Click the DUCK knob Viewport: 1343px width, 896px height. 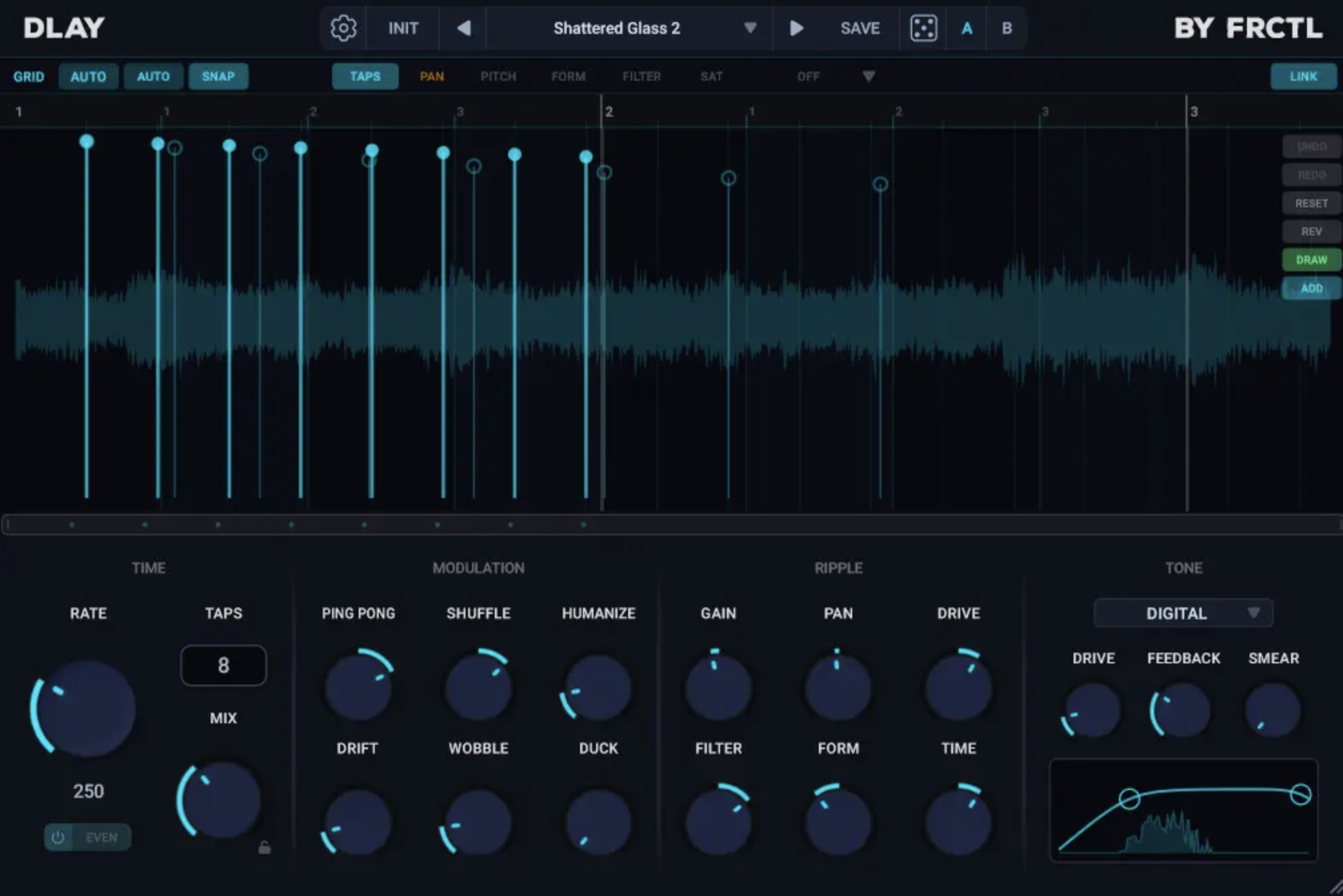[x=598, y=822]
